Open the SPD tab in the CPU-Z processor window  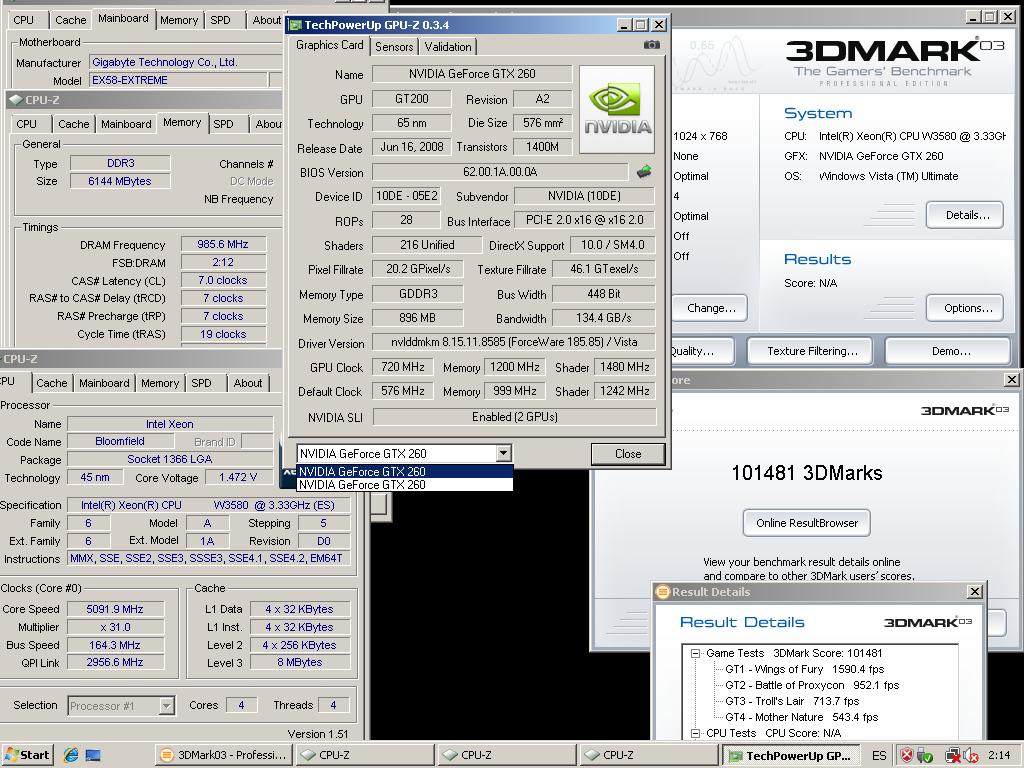pyautogui.click(x=201, y=383)
